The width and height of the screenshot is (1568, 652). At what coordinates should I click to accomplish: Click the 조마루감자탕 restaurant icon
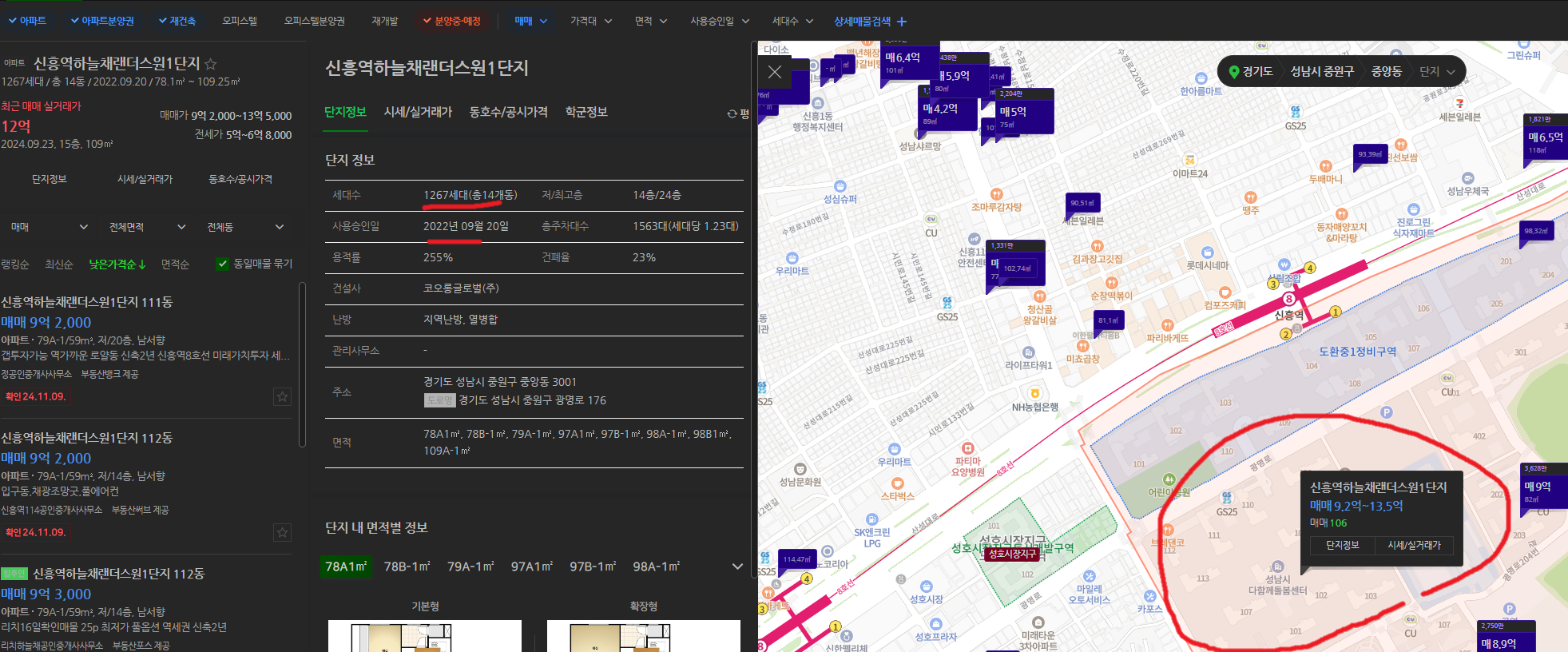click(x=996, y=194)
